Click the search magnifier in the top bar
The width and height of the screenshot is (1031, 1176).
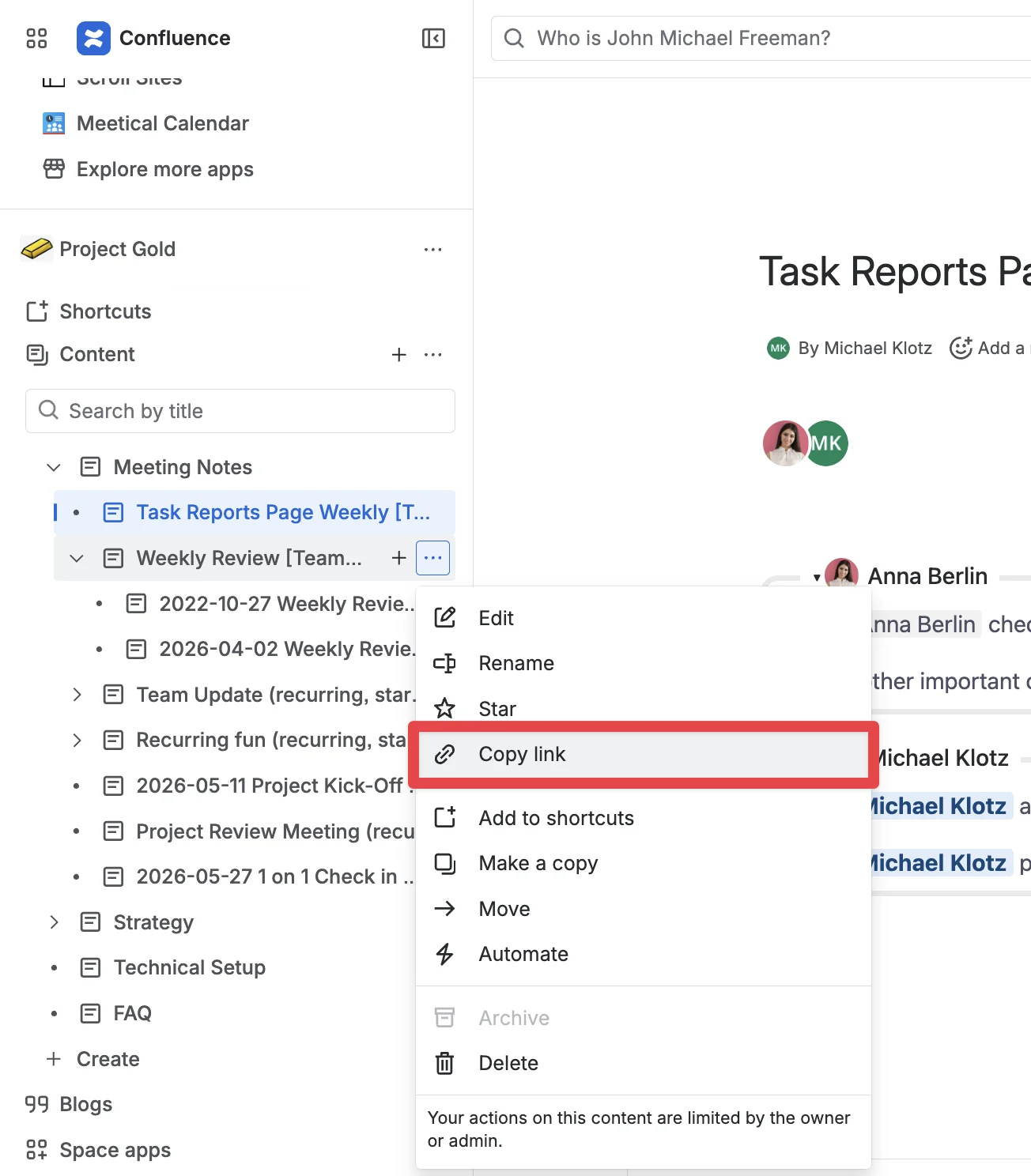pos(514,38)
